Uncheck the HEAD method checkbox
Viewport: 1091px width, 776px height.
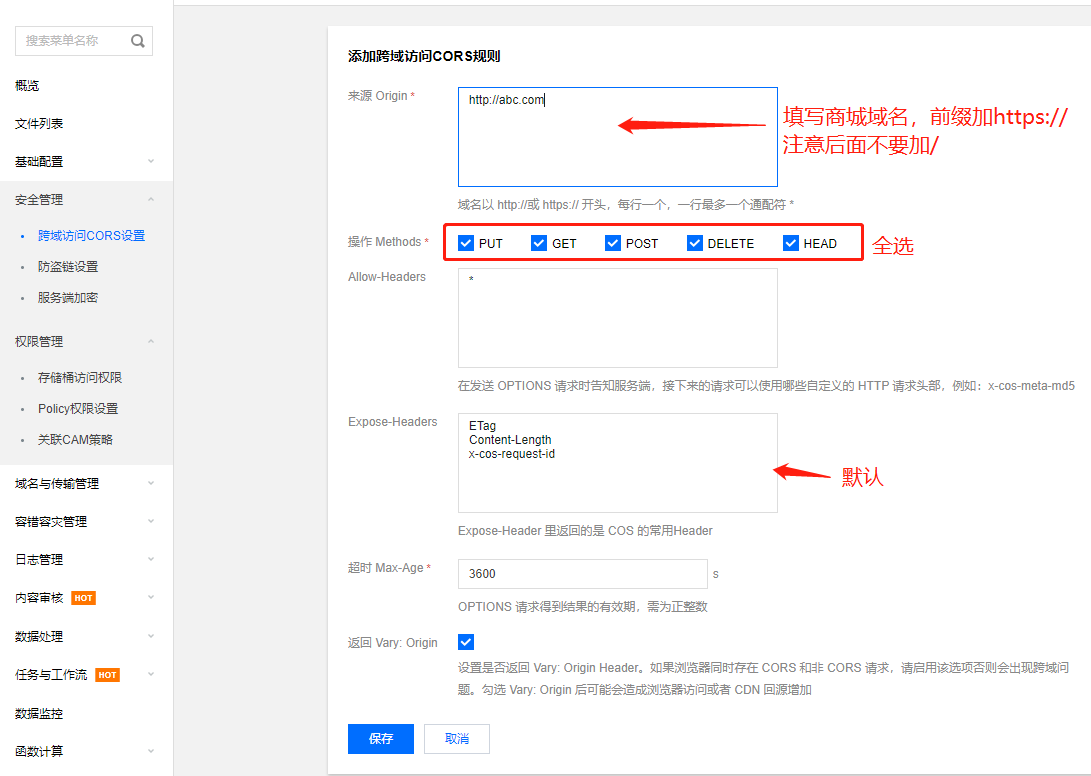pos(791,243)
